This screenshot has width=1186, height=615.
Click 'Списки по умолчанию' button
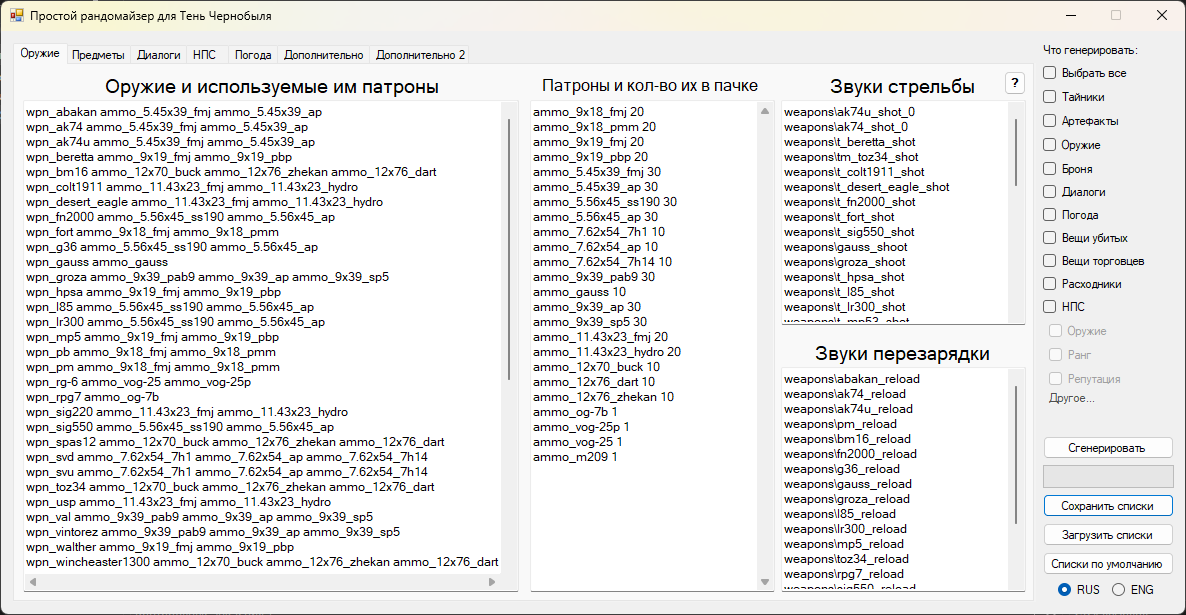(1107, 564)
